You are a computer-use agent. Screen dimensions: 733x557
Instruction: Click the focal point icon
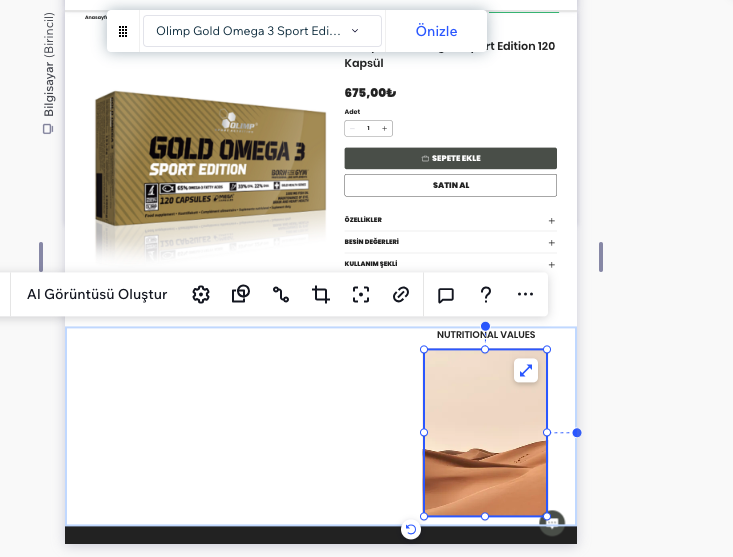[361, 294]
